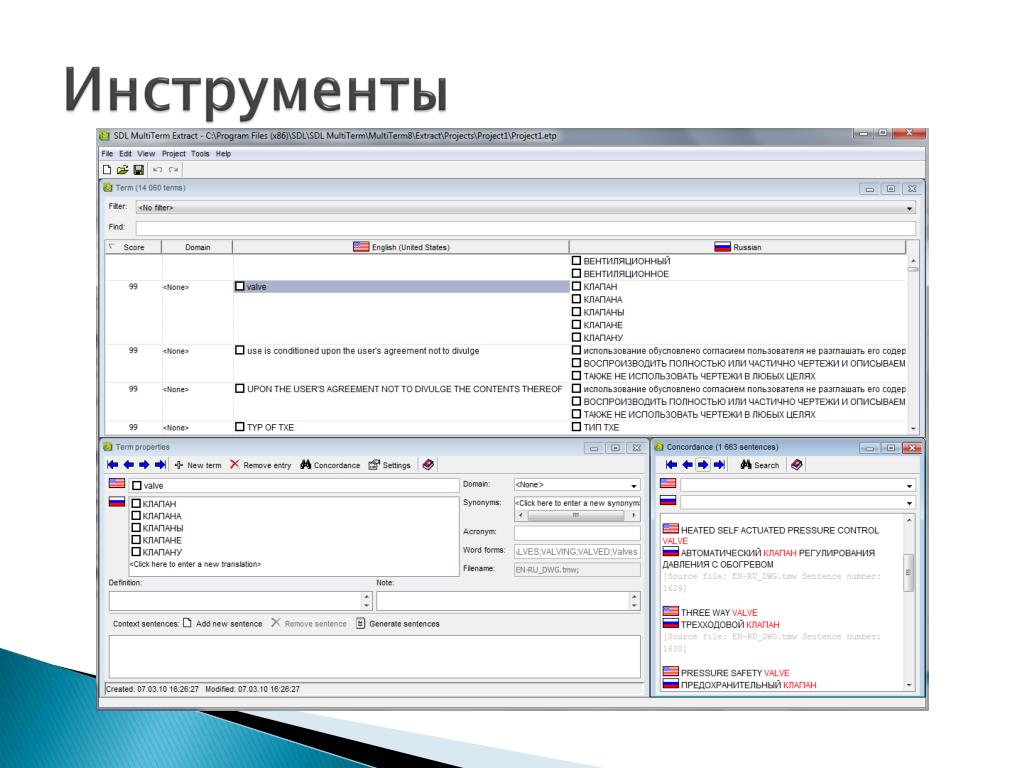The image size is (1024, 768).
Task: Click the book icon in Term properties toolbar
Action: [x=428, y=465]
